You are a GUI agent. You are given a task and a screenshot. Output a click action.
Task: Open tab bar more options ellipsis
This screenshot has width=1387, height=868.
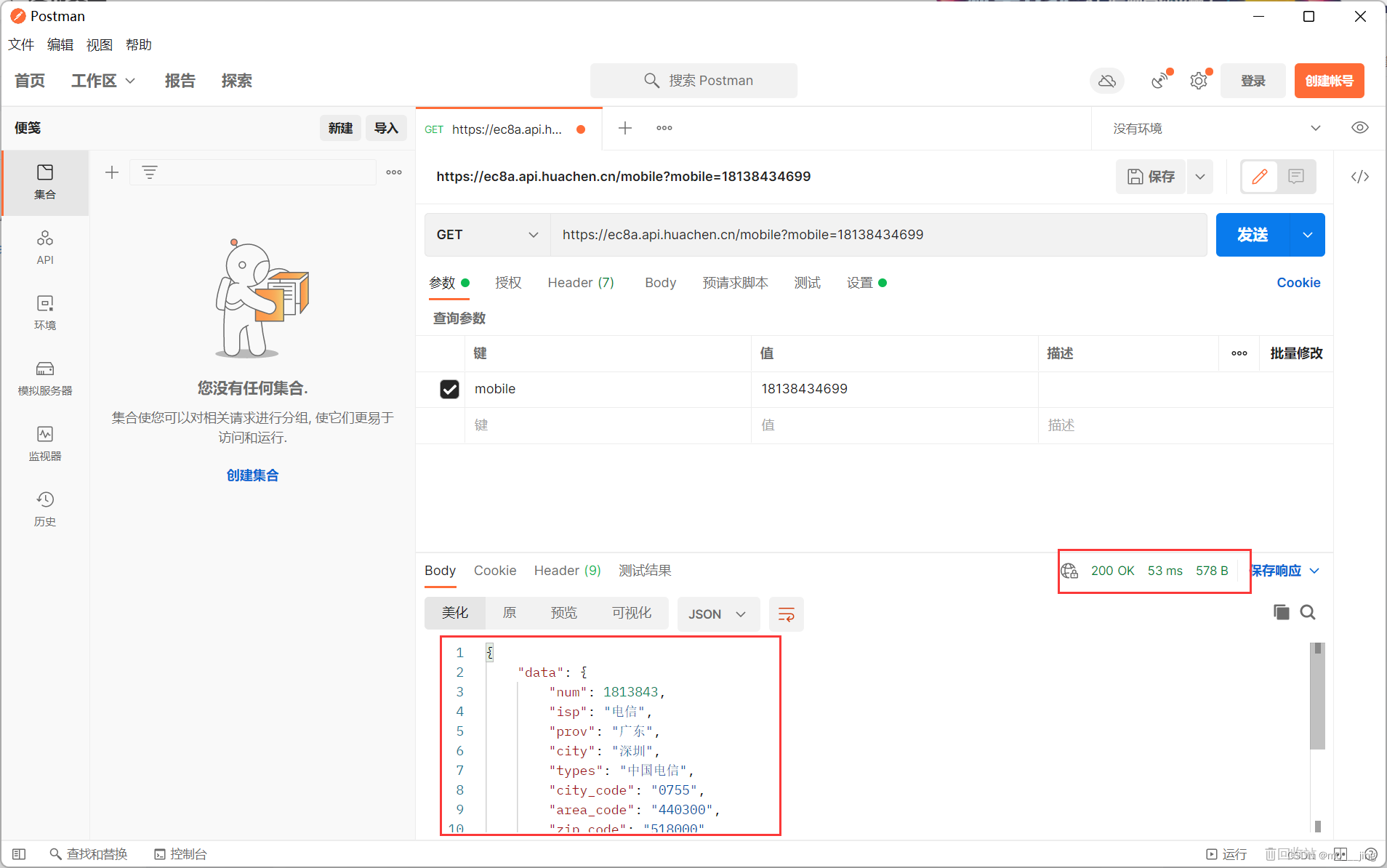pos(664,129)
